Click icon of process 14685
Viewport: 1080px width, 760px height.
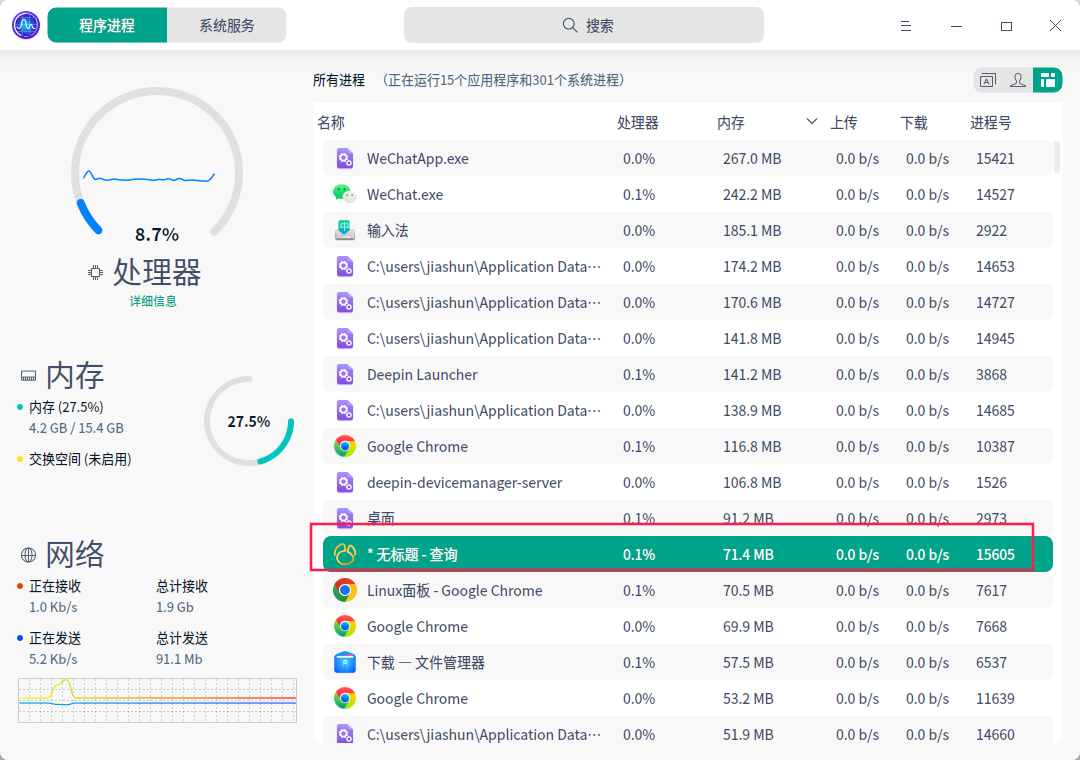[x=345, y=411]
